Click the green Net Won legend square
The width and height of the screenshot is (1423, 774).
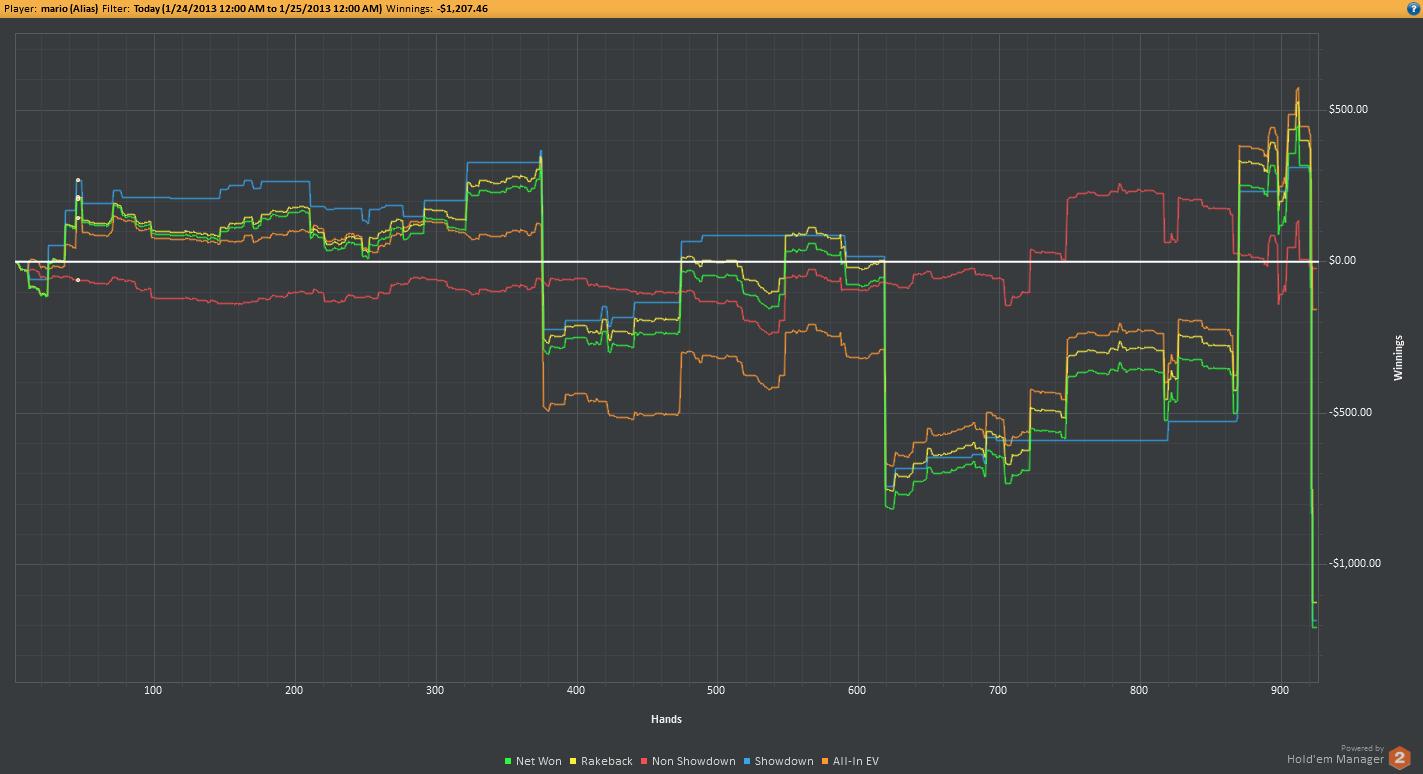tap(509, 762)
